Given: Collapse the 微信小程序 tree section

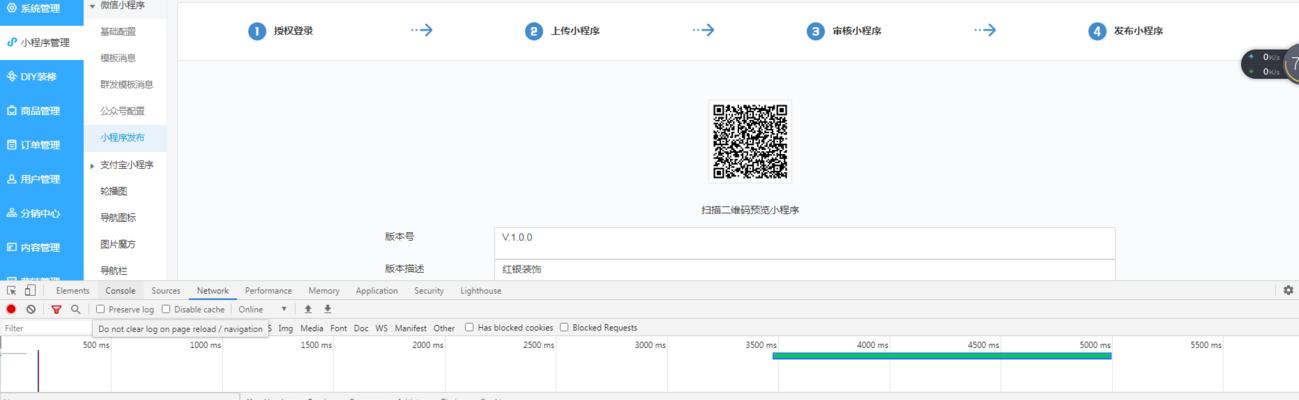Looking at the screenshot, I should pos(92,5).
